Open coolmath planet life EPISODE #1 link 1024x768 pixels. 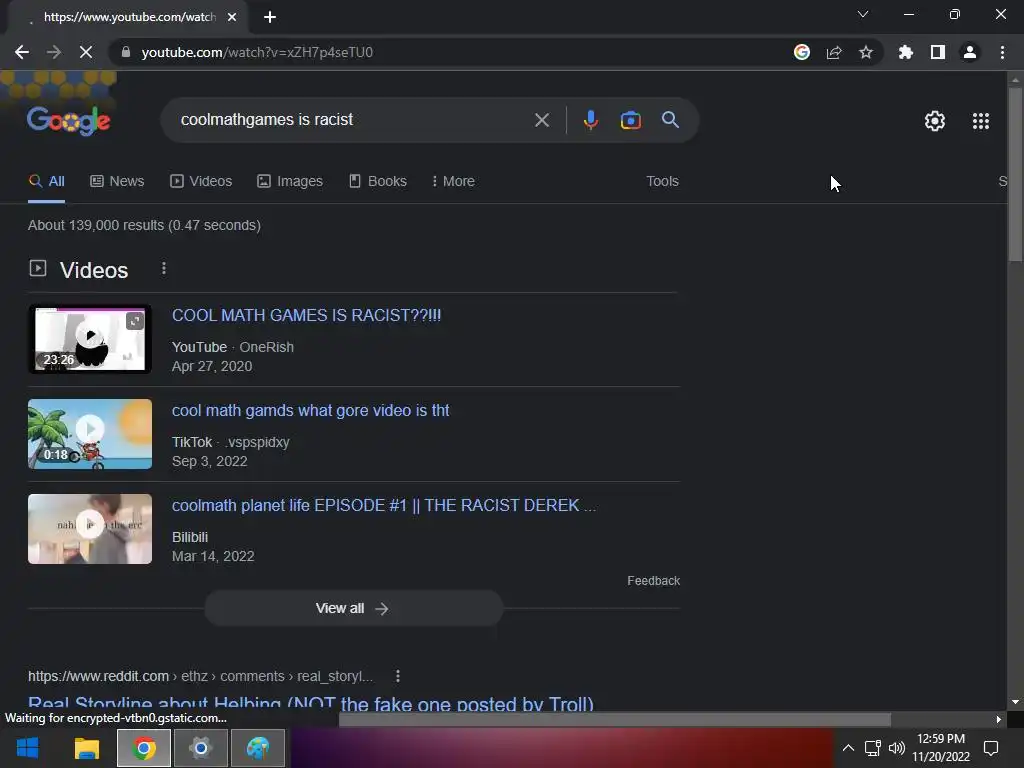(383, 505)
